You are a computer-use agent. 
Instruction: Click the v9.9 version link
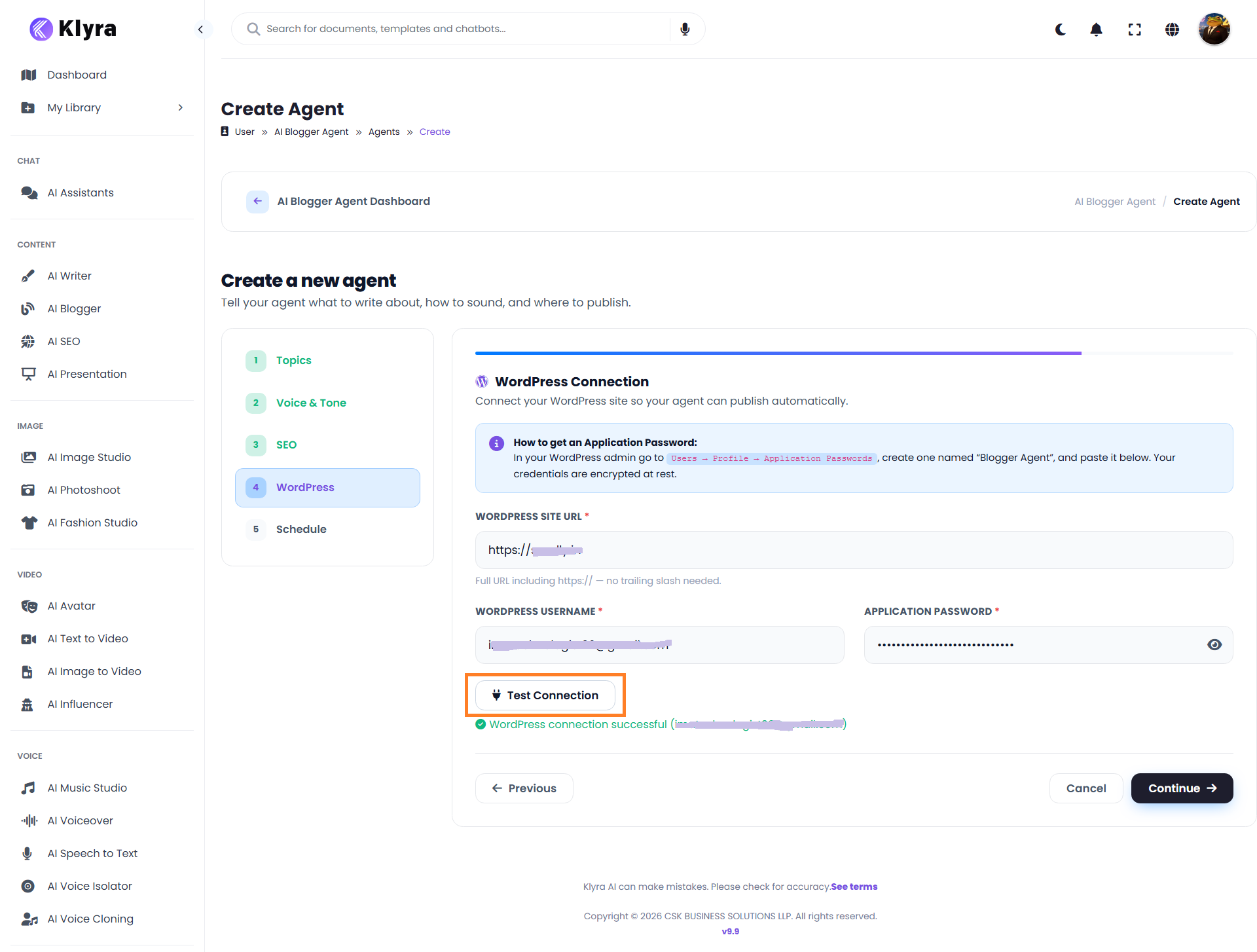coord(731,931)
